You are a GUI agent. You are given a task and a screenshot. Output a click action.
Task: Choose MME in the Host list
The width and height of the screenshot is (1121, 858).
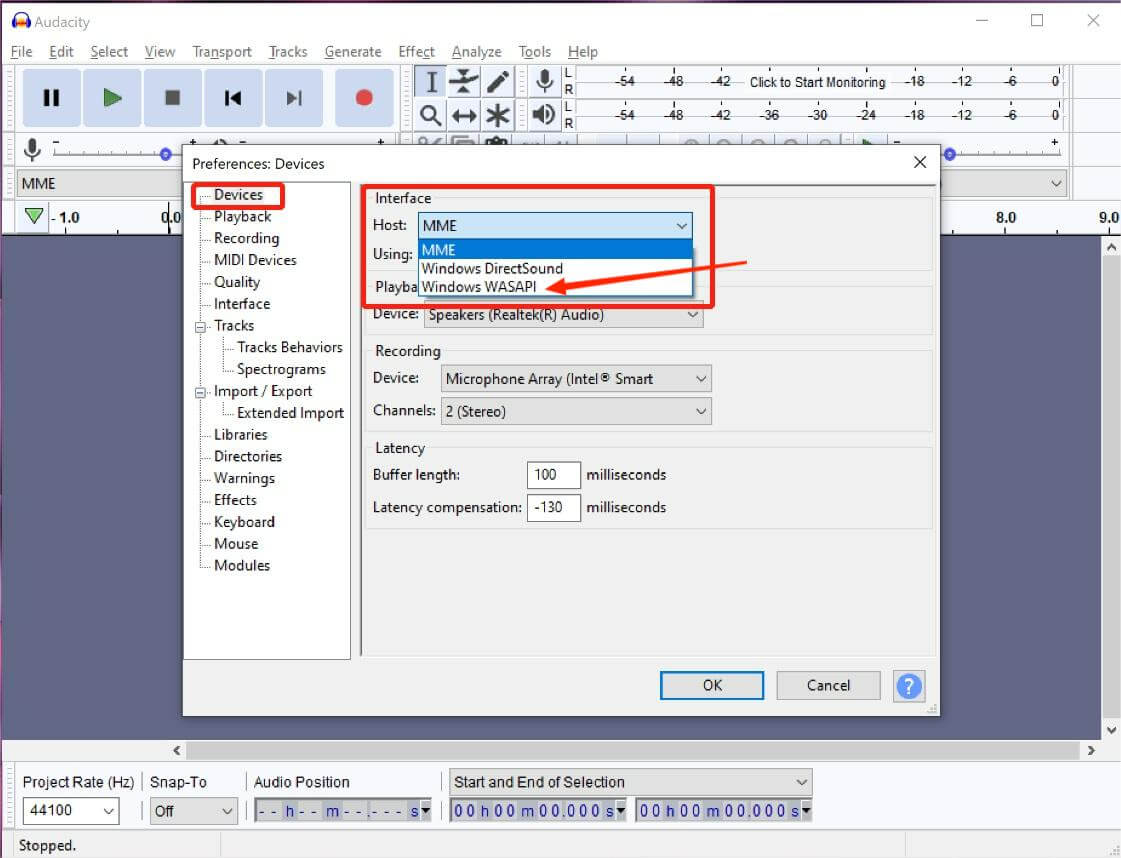[x=555, y=250]
